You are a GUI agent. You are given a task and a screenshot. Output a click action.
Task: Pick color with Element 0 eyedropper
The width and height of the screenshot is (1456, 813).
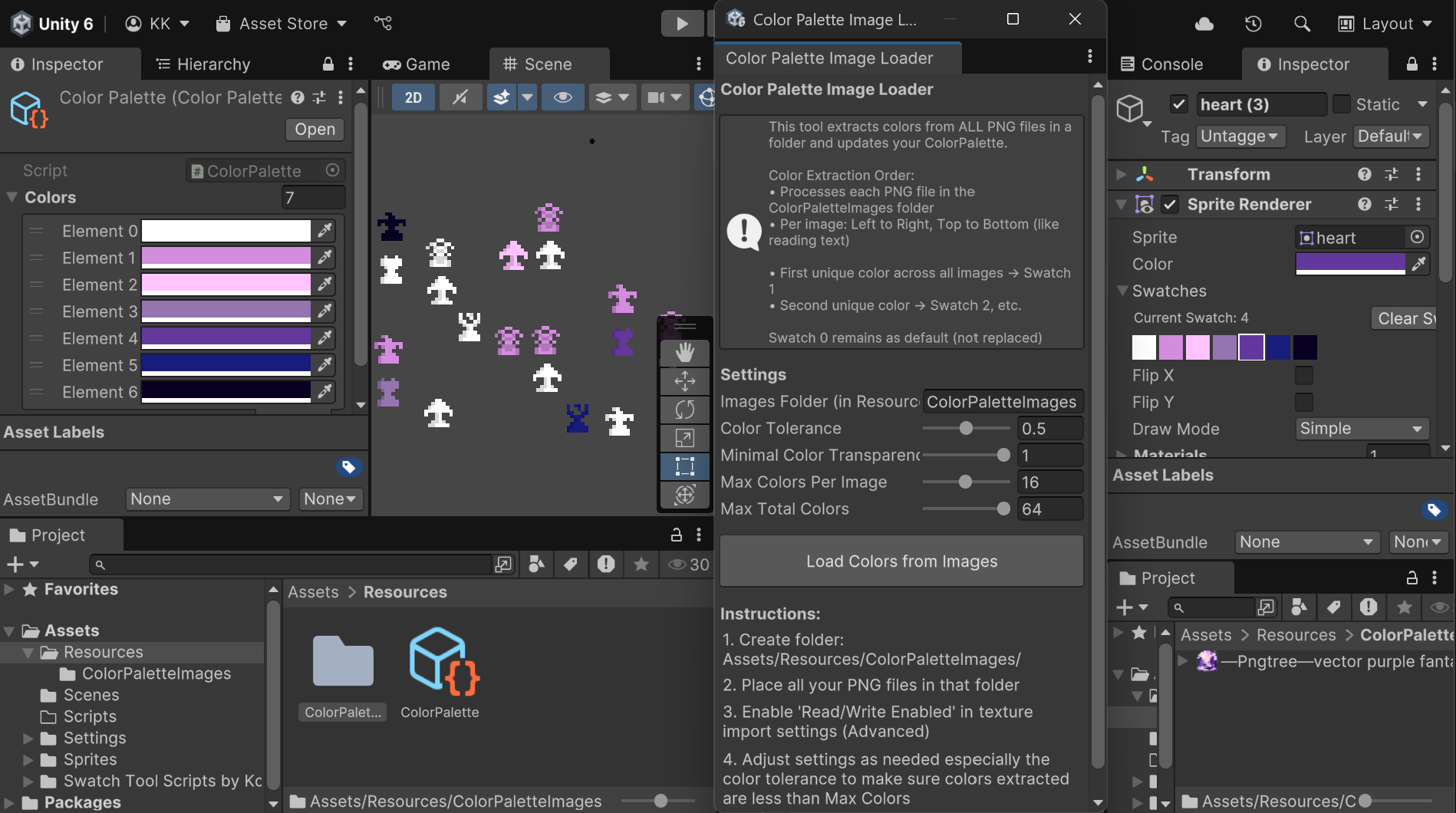[x=324, y=230]
